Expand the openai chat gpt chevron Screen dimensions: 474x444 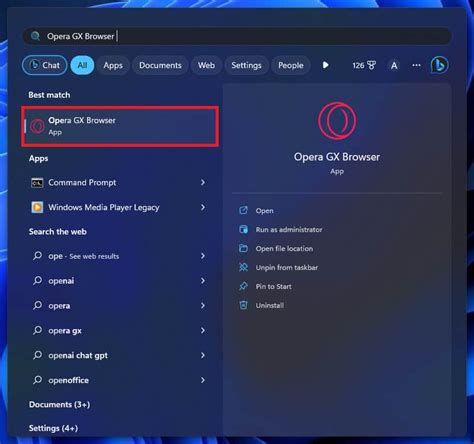tap(203, 355)
